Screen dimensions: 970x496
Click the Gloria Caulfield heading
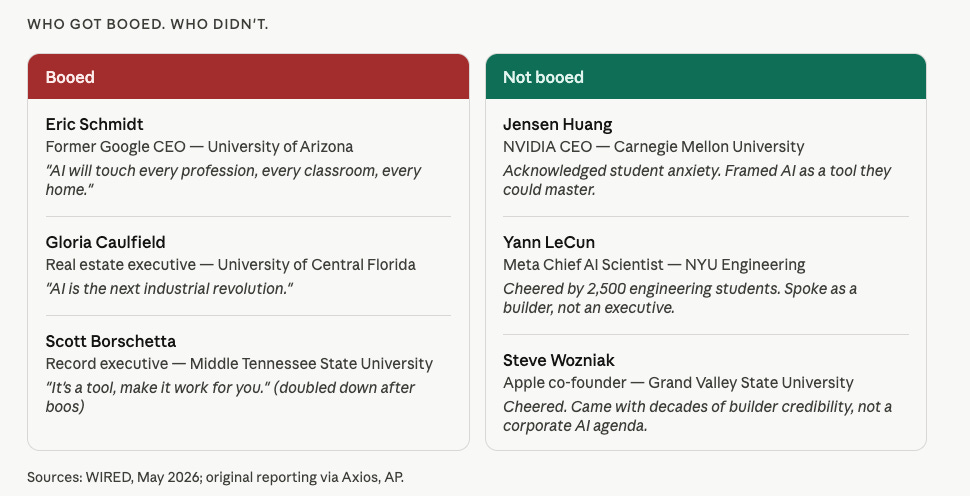point(106,242)
